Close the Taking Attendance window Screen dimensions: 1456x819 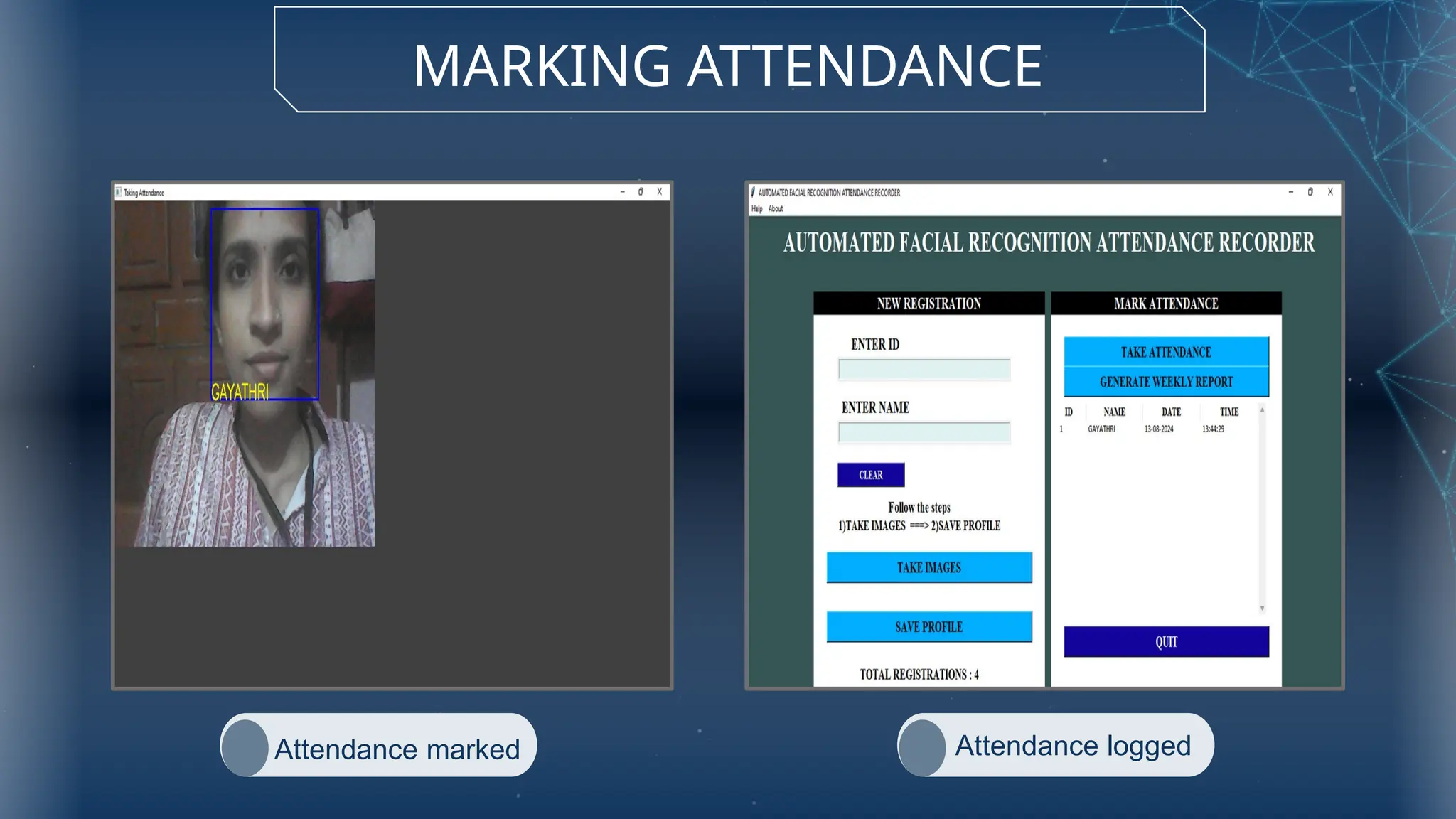point(660,192)
